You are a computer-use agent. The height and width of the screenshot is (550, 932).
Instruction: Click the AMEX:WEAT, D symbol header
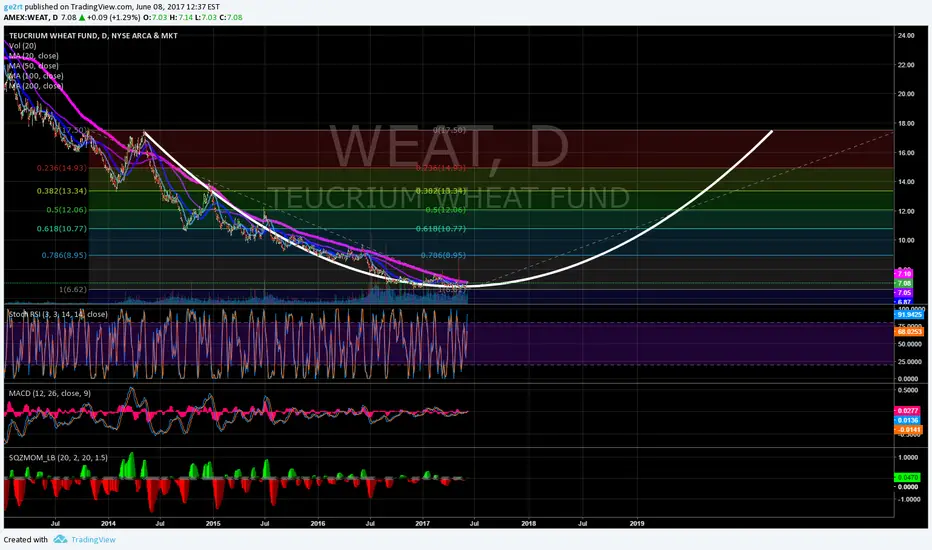31,17
